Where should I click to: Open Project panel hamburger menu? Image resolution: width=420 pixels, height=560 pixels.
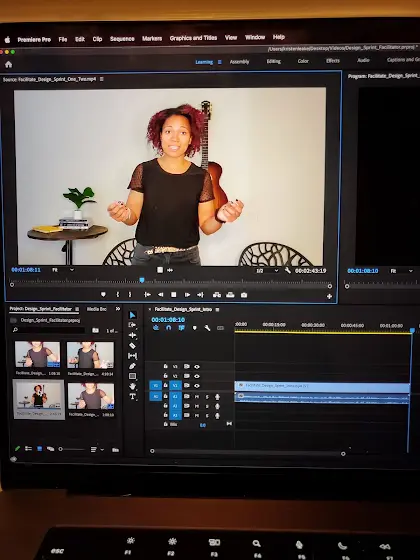coord(77,309)
